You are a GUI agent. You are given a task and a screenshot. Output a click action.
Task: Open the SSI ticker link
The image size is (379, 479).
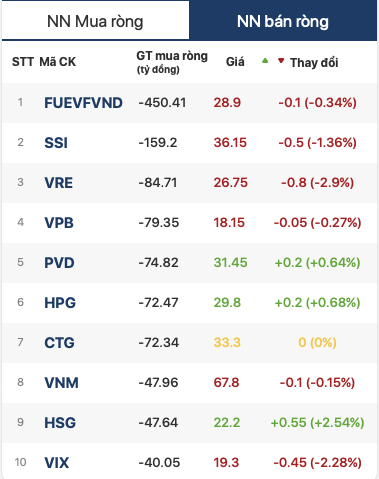tap(56, 143)
